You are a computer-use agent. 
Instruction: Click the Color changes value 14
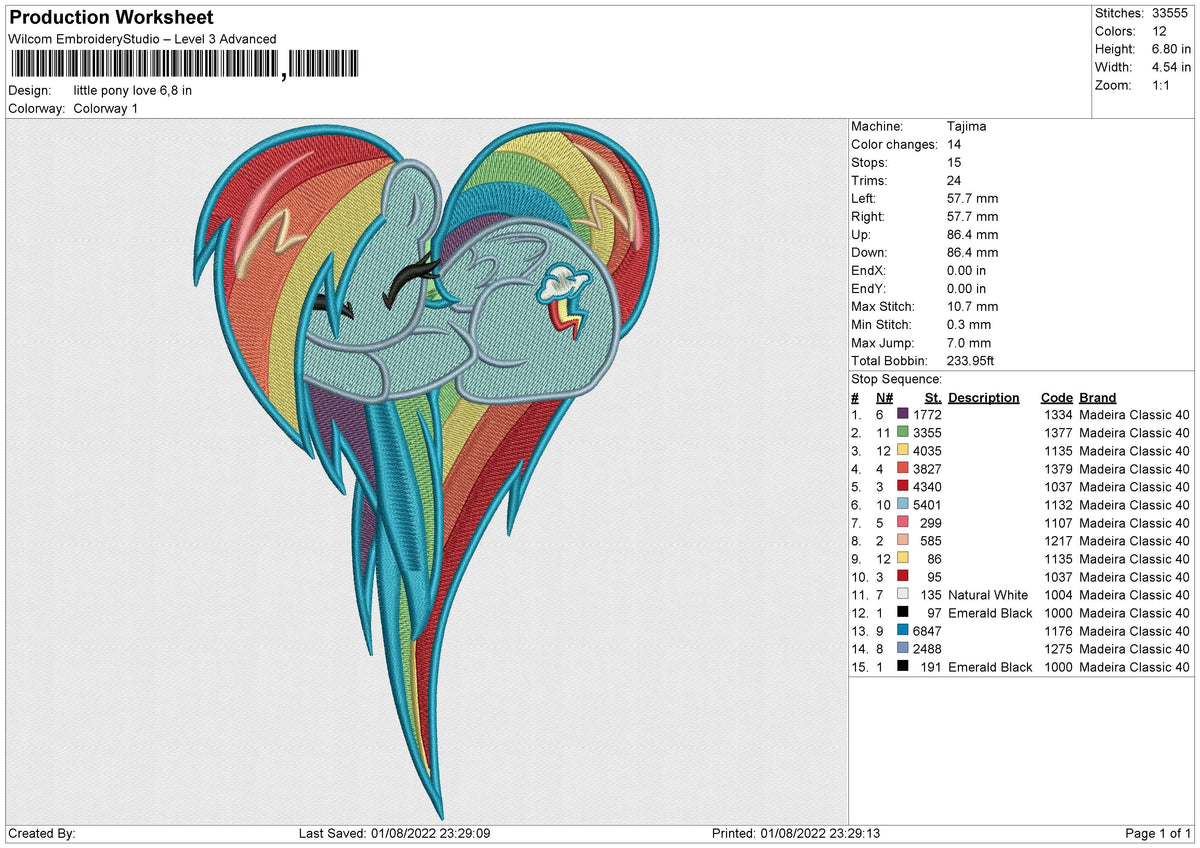954,144
